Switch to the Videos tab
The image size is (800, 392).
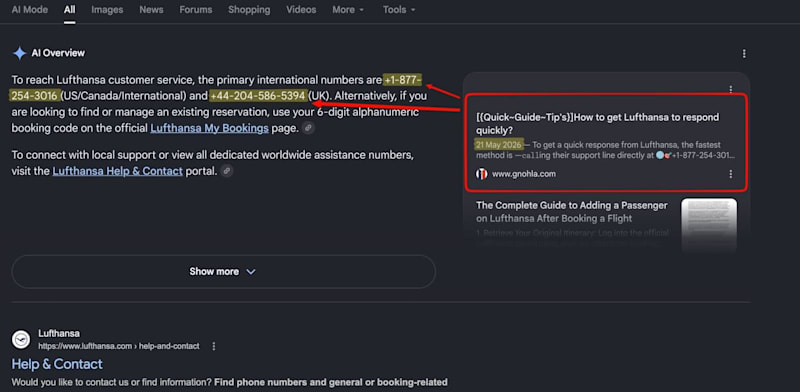pyautogui.click(x=301, y=10)
